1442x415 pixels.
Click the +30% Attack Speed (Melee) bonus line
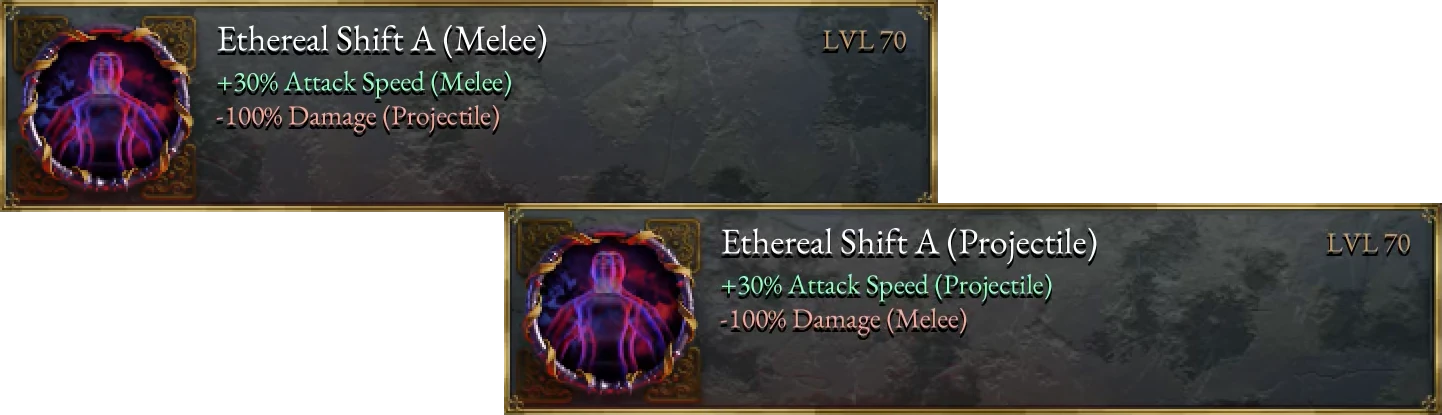365,83
